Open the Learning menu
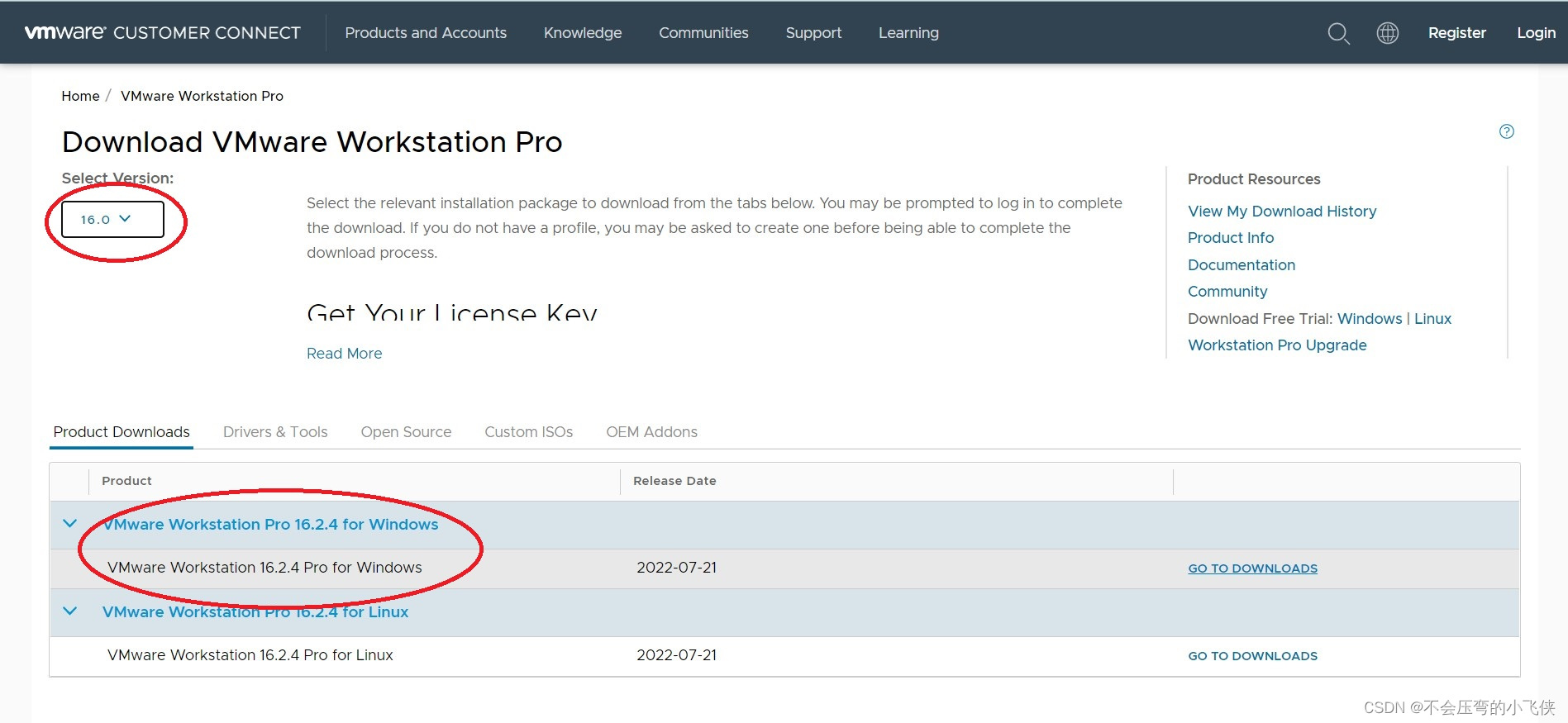 (908, 33)
